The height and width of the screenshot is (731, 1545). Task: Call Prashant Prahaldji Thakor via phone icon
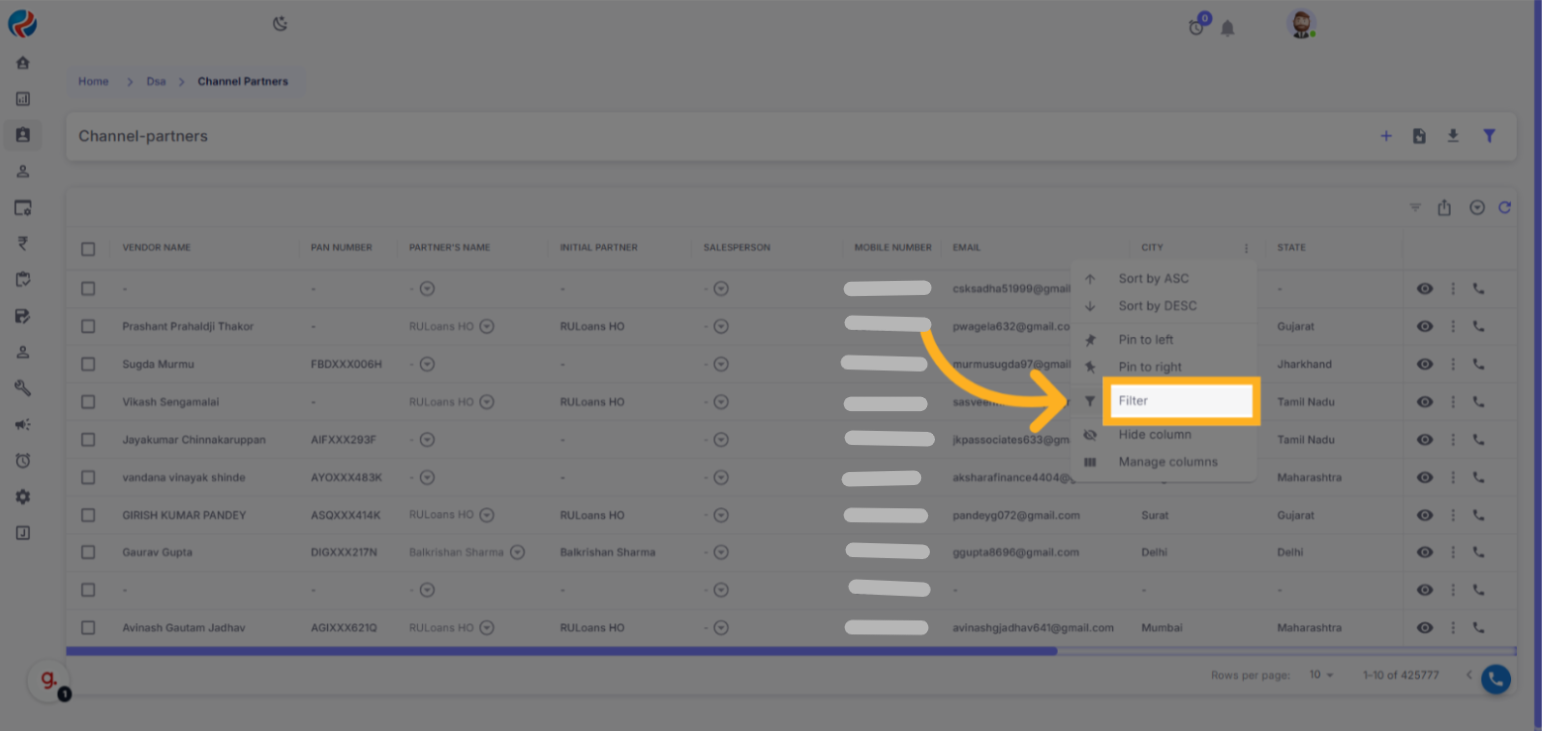point(1479,327)
